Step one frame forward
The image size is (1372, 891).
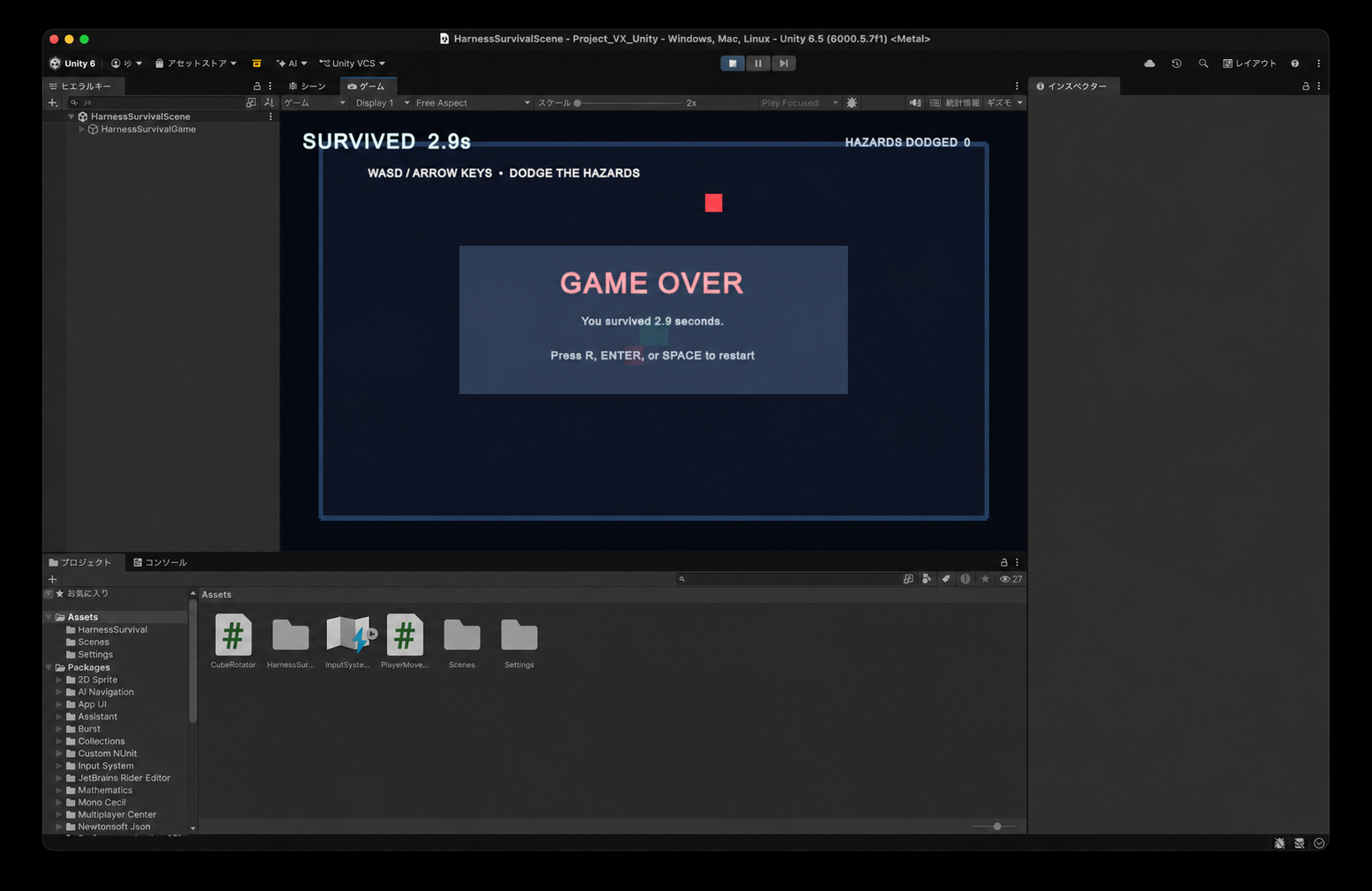pyautogui.click(x=783, y=63)
